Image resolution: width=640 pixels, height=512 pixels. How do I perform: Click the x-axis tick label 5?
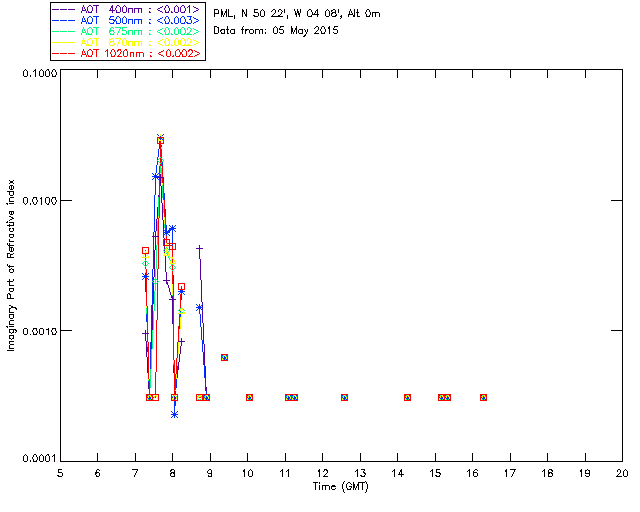(x=60, y=473)
